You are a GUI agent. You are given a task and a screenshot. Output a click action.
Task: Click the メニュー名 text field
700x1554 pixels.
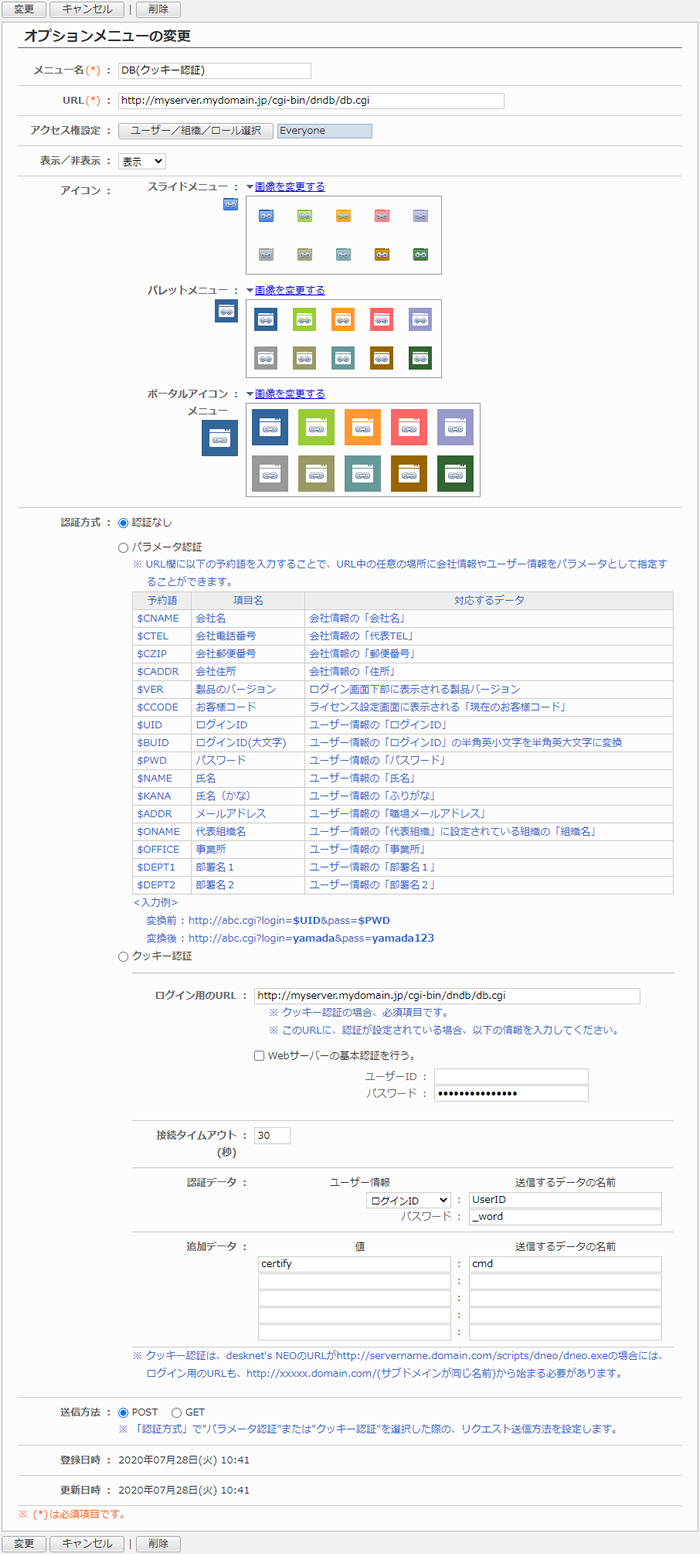(214, 71)
